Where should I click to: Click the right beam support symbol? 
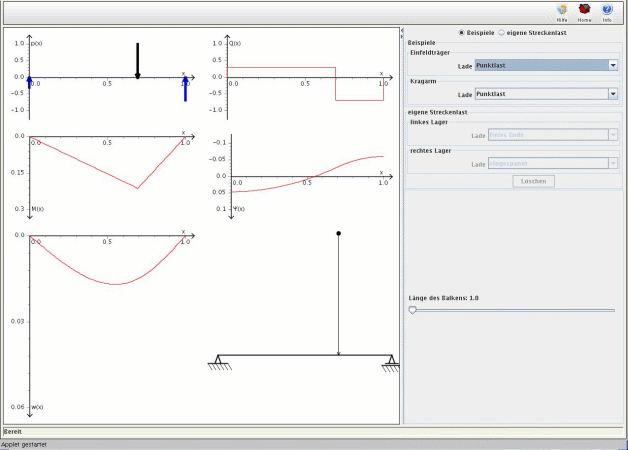coord(392,361)
